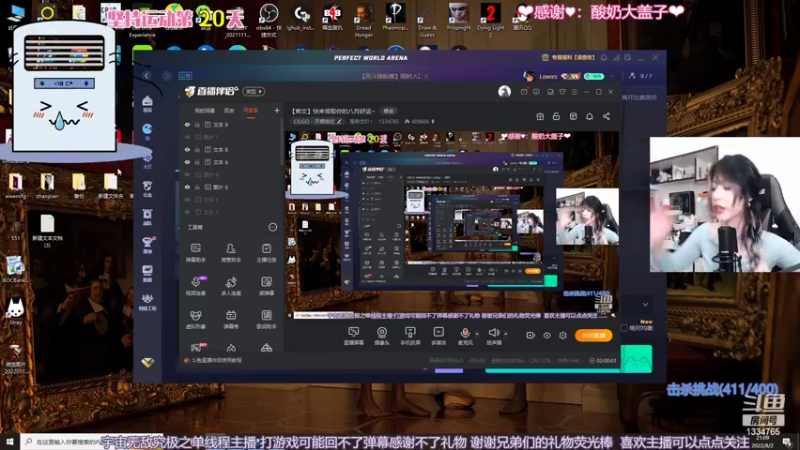Open the 多人连麦 multi-user co-stream tool

tap(231, 286)
